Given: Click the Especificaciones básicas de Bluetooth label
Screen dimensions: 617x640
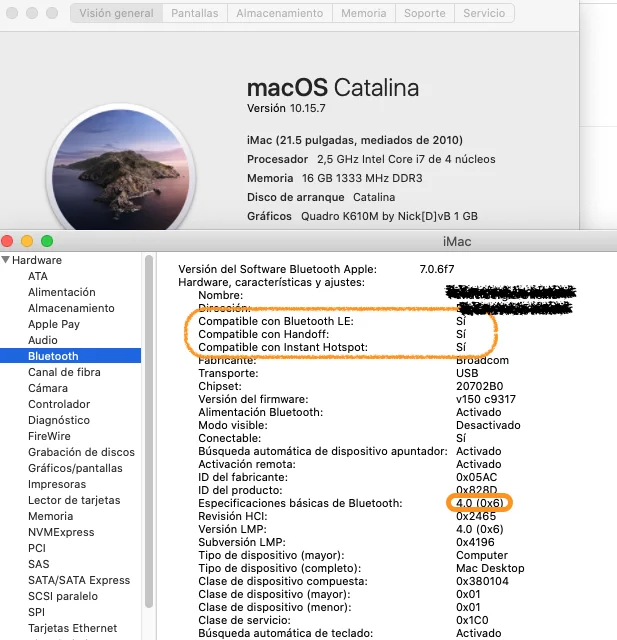Looking at the screenshot, I should [300, 503].
